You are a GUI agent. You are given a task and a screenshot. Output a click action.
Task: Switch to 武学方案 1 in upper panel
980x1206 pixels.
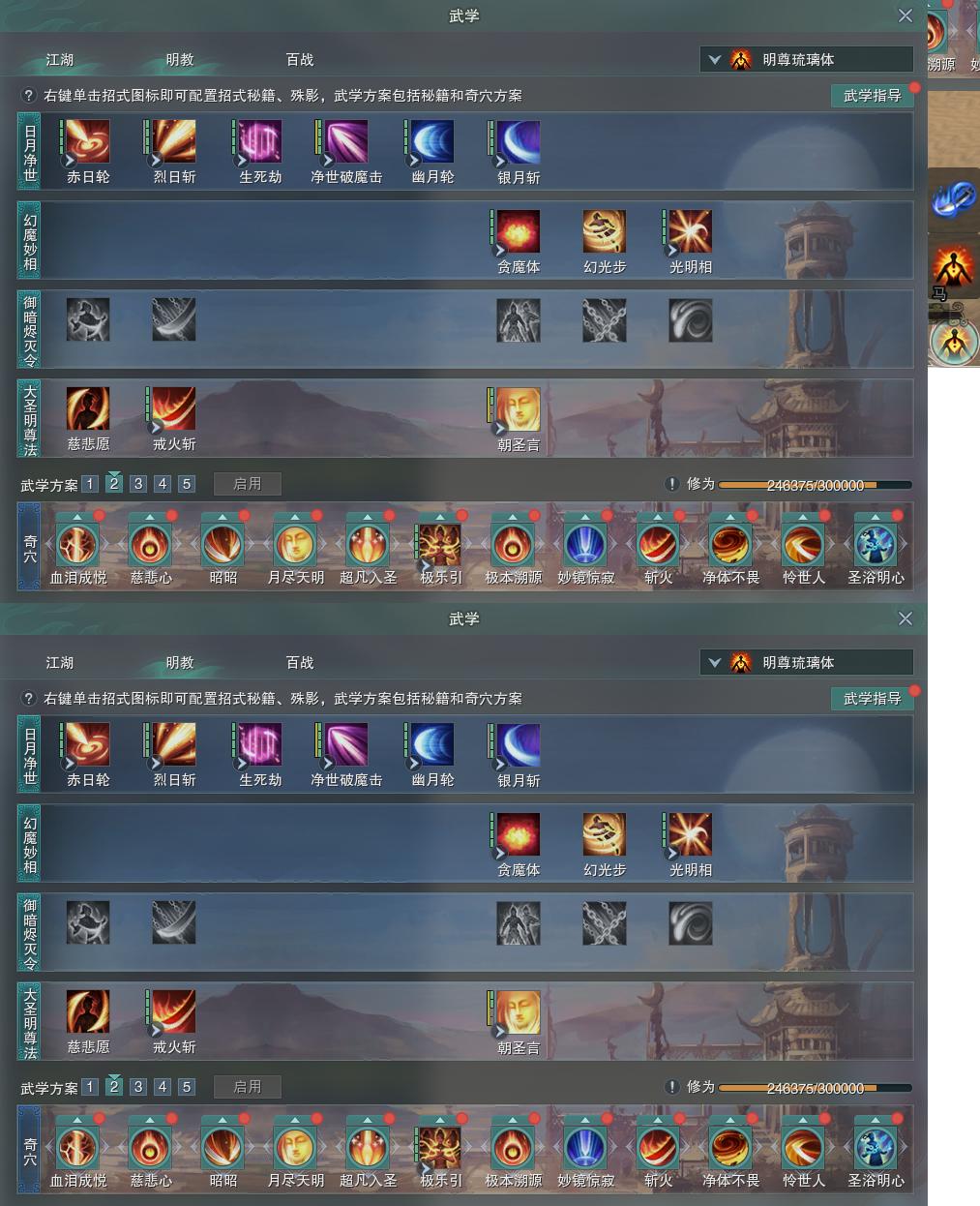(90, 484)
